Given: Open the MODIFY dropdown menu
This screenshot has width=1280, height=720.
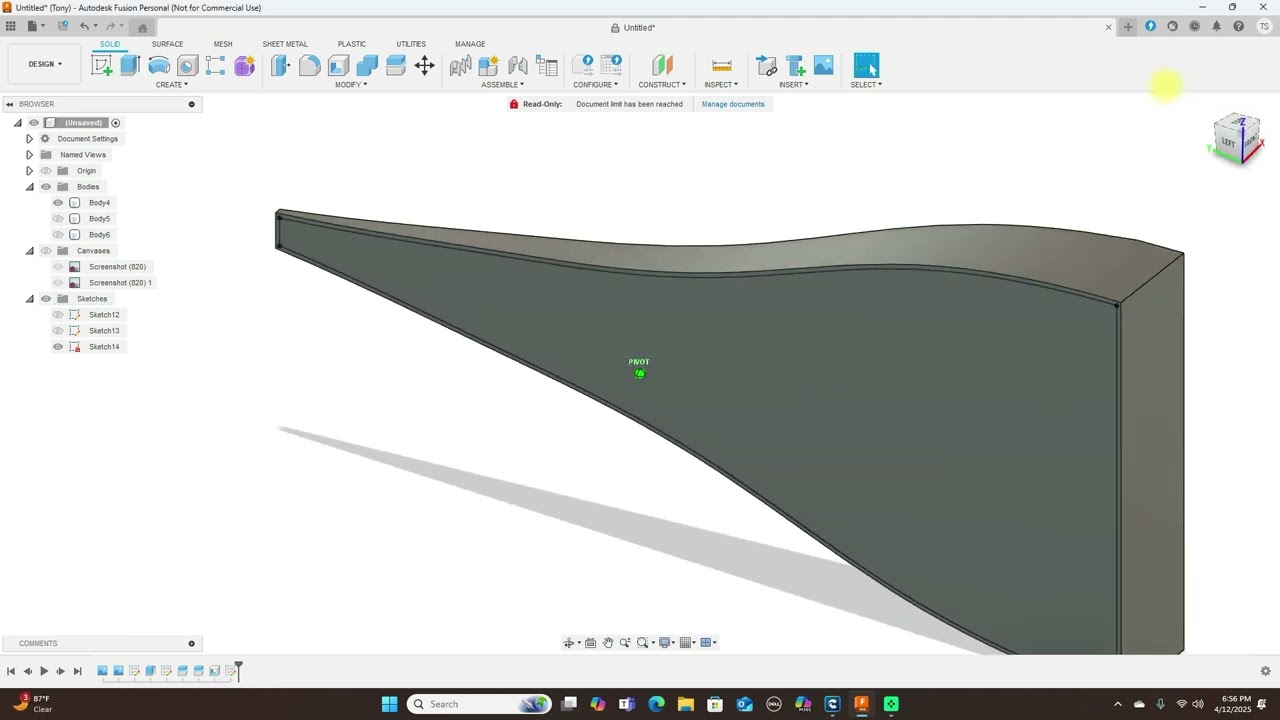Looking at the screenshot, I should click(351, 85).
